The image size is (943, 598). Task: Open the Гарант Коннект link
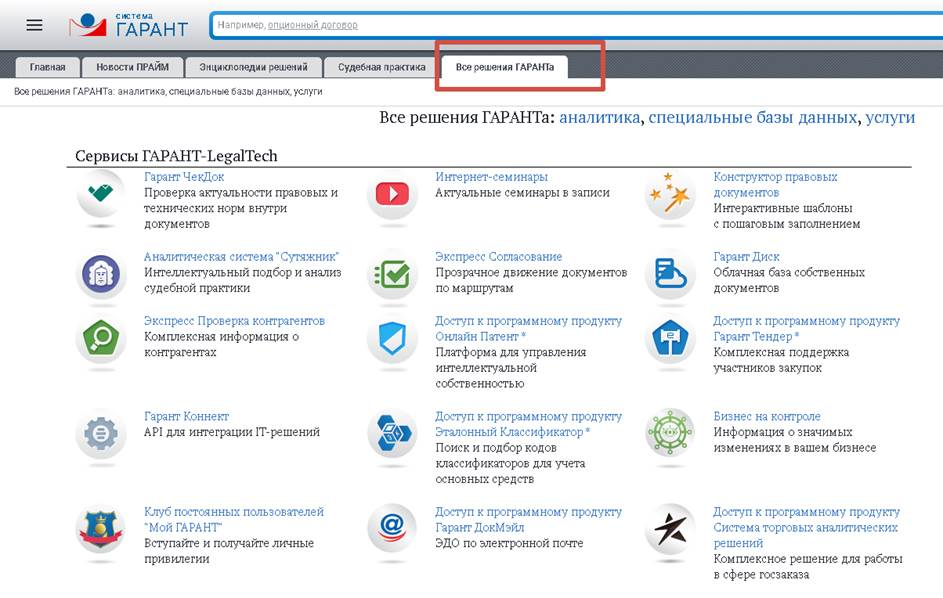coord(186,416)
